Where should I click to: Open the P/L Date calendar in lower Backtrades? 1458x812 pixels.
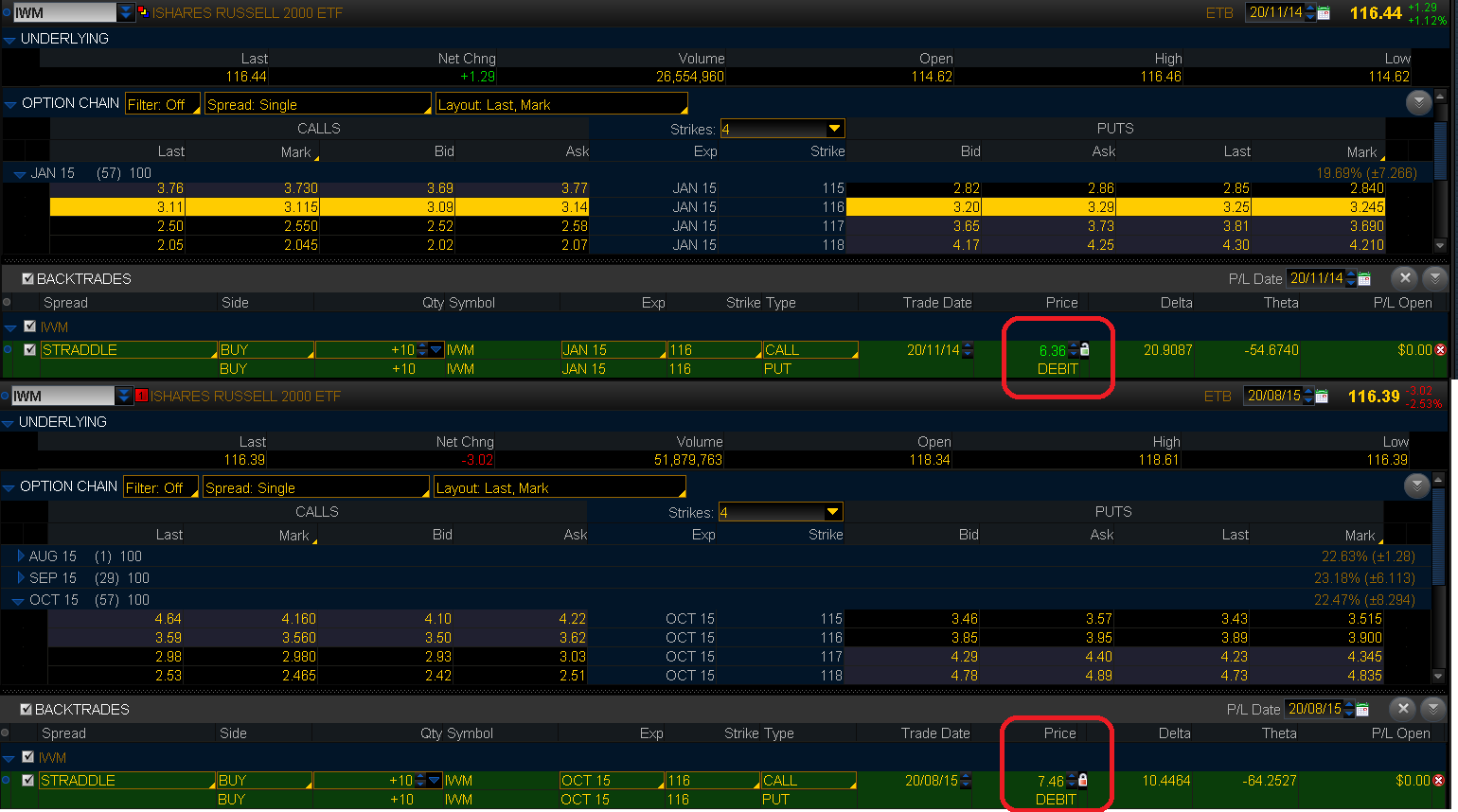[1362, 710]
